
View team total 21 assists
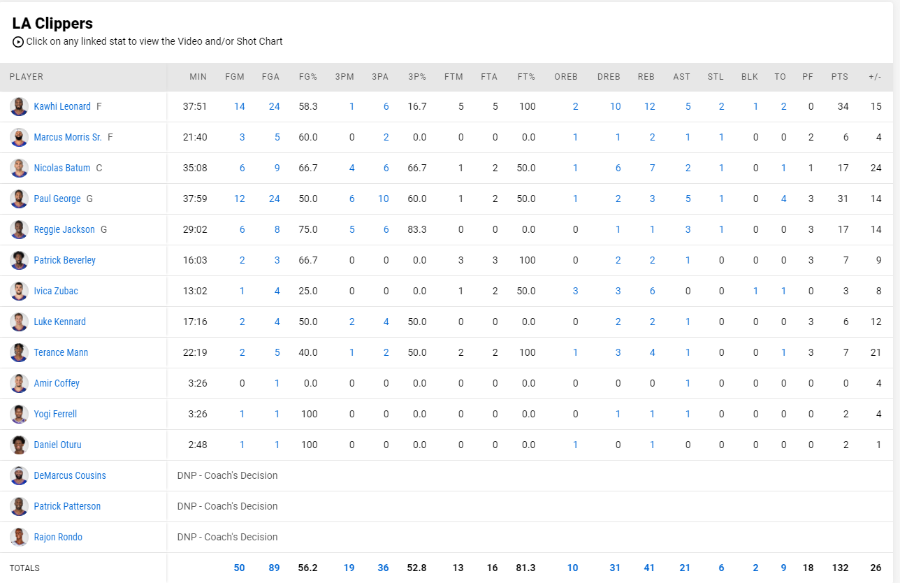point(685,568)
